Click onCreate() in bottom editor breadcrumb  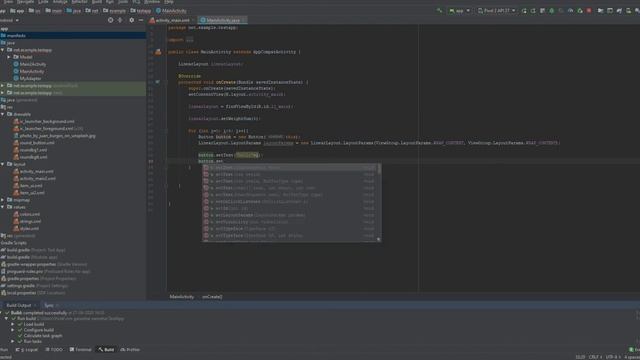(x=212, y=297)
